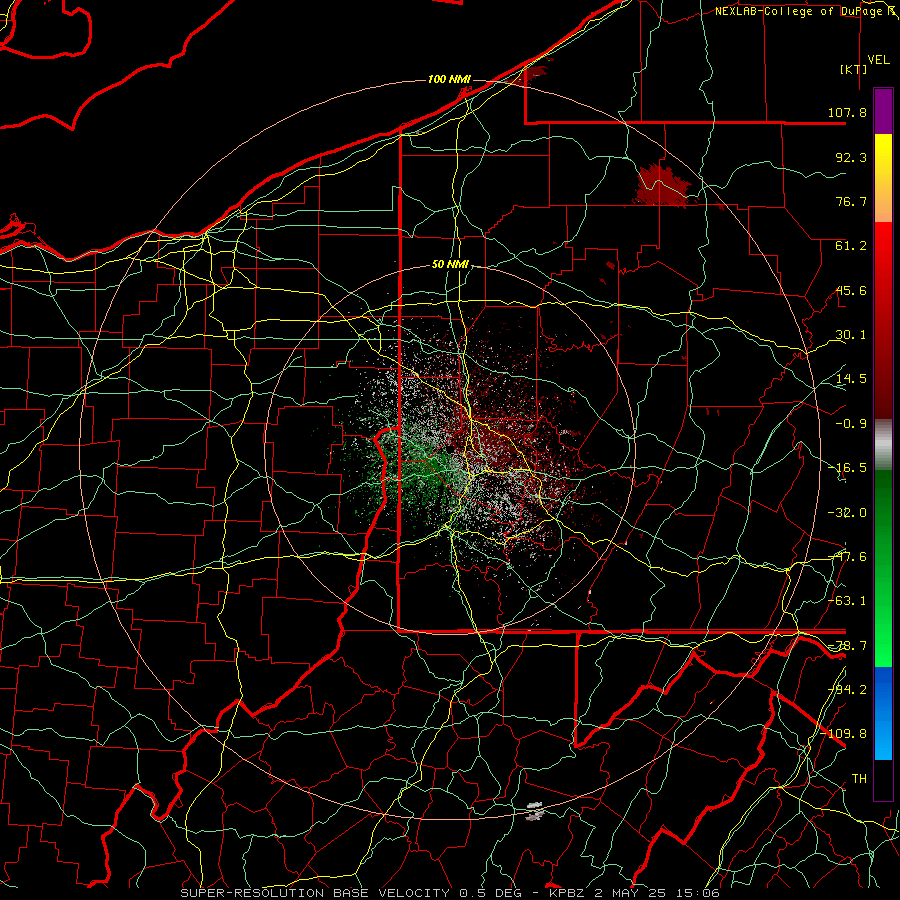
Task: Click the -16.5 legend value
Action: [x=847, y=468]
